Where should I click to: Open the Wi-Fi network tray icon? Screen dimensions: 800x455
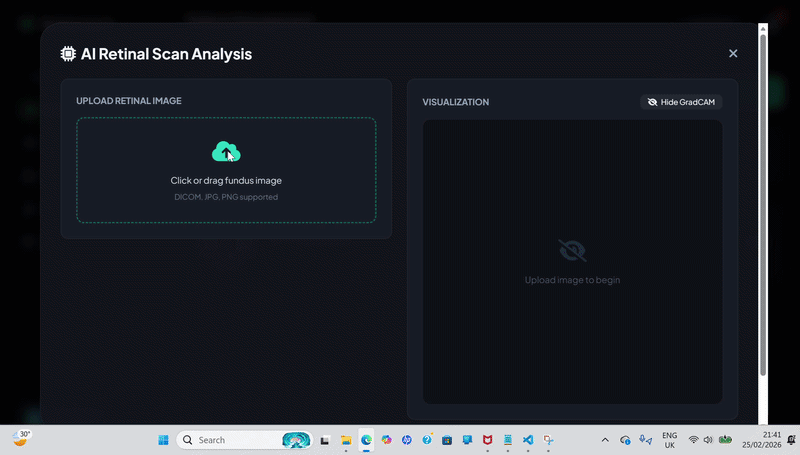pos(693,440)
